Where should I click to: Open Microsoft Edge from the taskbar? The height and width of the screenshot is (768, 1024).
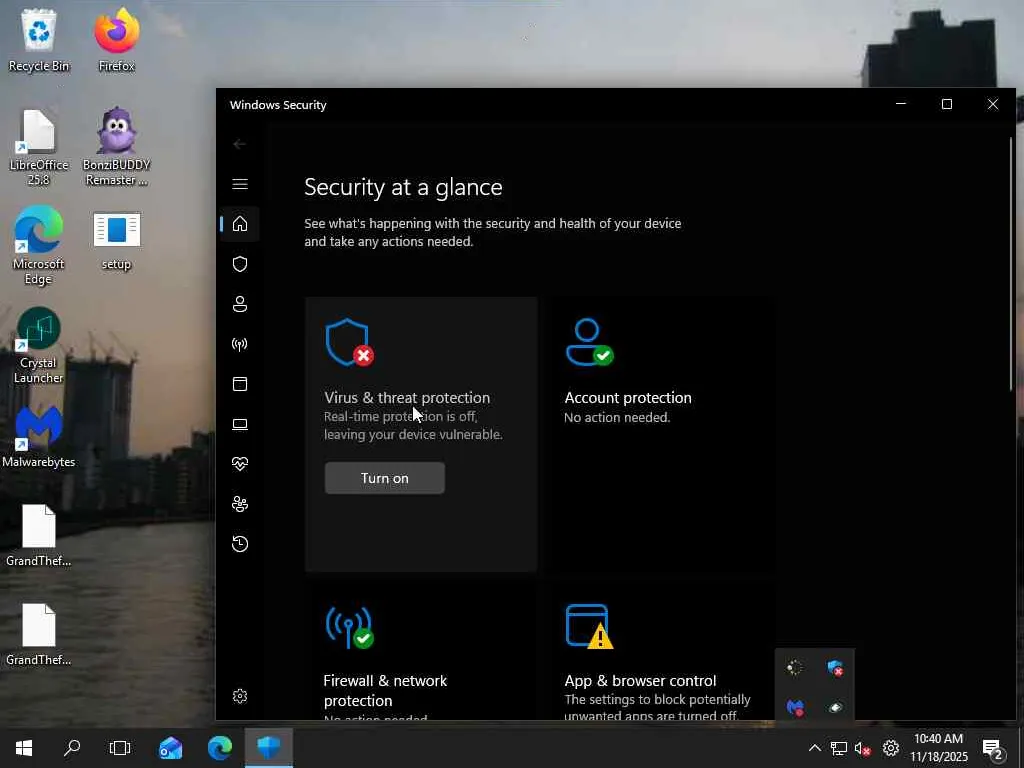click(x=219, y=748)
